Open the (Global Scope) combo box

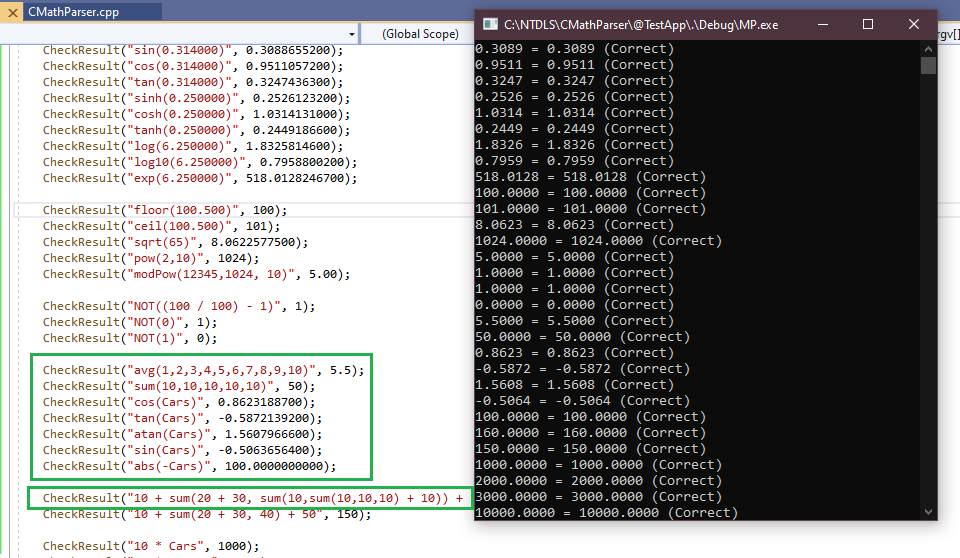coord(420,34)
